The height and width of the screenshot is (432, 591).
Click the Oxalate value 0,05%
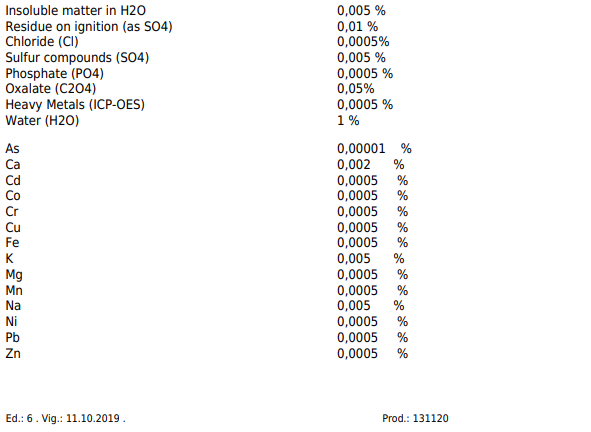pyautogui.click(x=355, y=89)
